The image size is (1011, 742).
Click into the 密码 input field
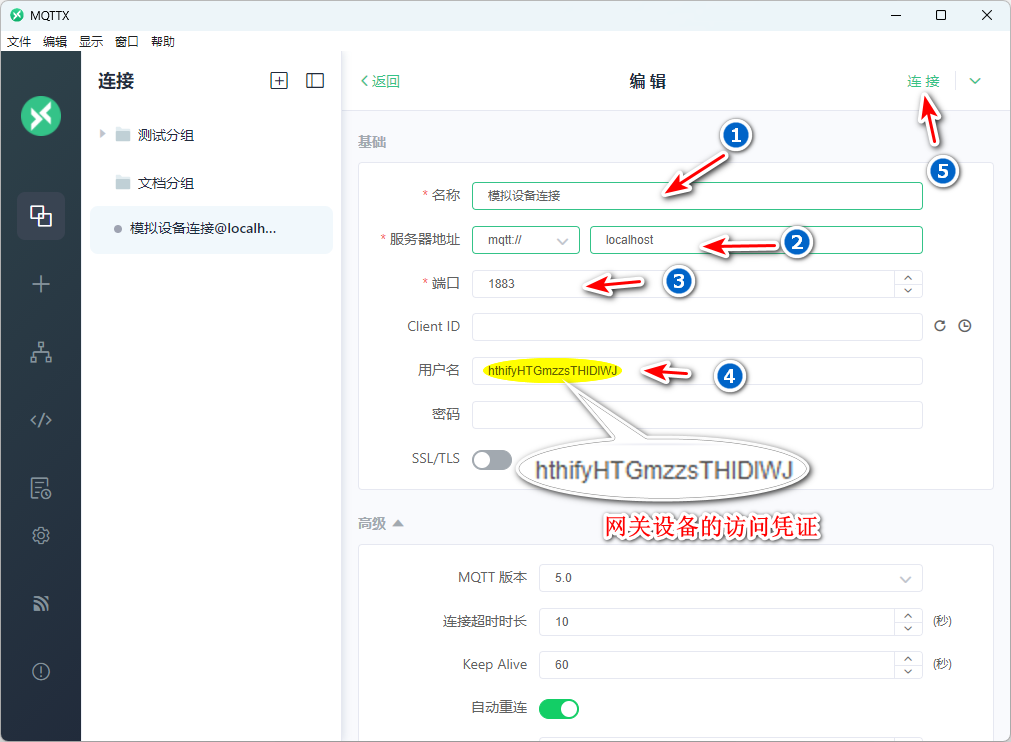point(697,415)
